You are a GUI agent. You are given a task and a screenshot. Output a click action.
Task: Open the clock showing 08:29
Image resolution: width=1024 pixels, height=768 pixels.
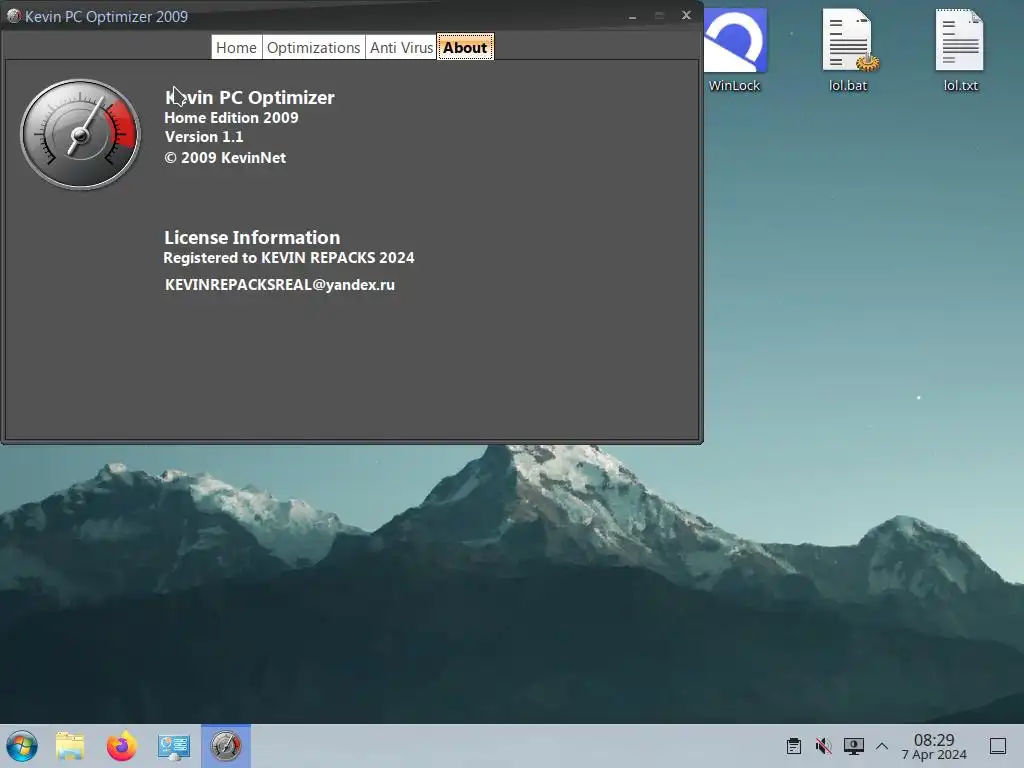coord(934,746)
